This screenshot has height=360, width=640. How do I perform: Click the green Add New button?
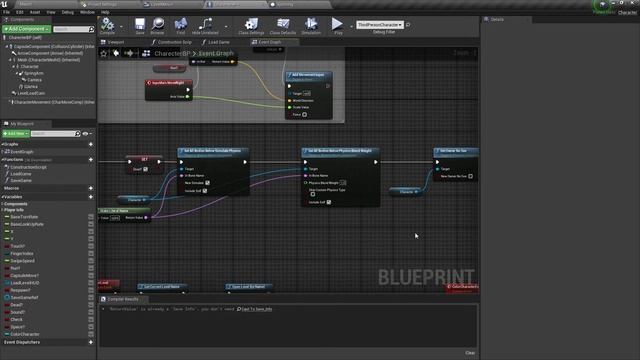[x=16, y=133]
